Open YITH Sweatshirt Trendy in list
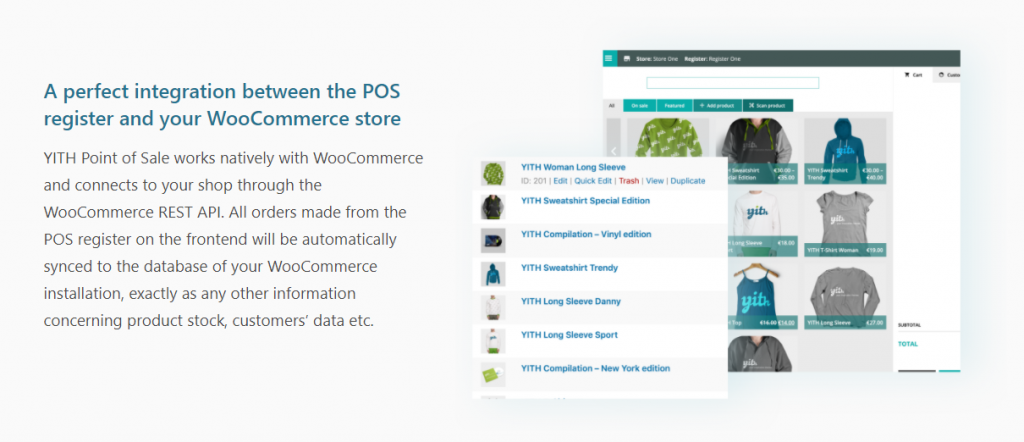This screenshot has width=1024, height=442. coord(569,268)
